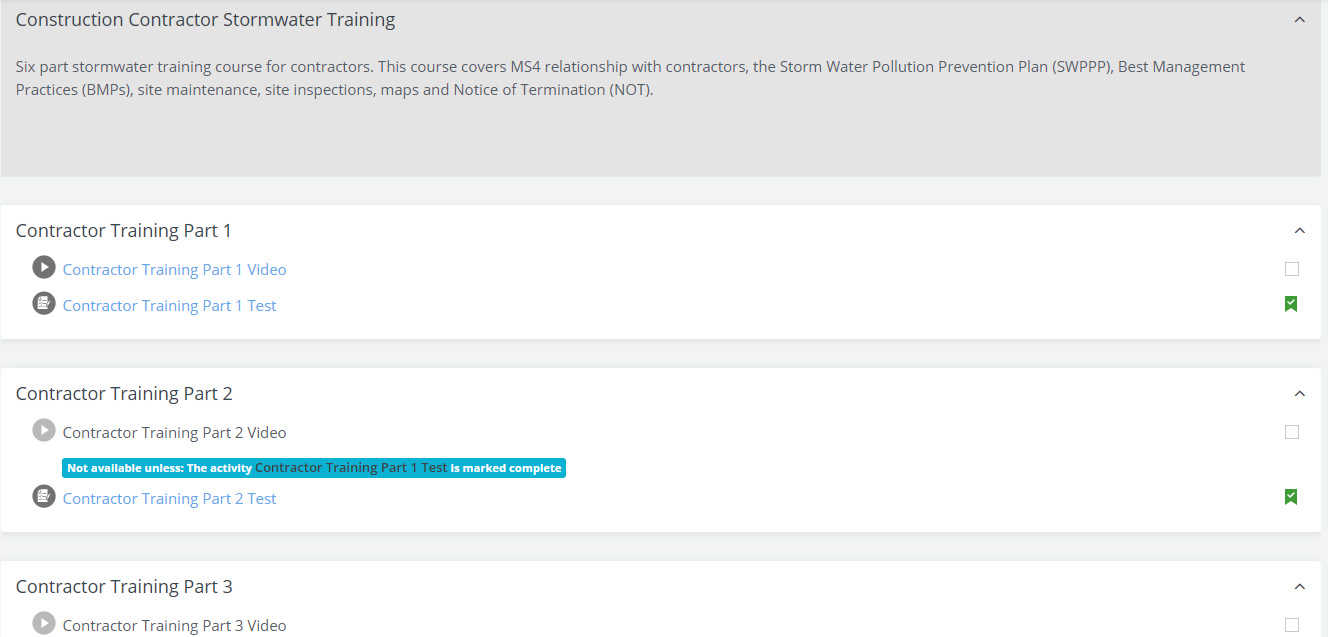This screenshot has height=637, width=1328.
Task: Collapse the Contractor Training Part 2 section
Action: click(1300, 394)
